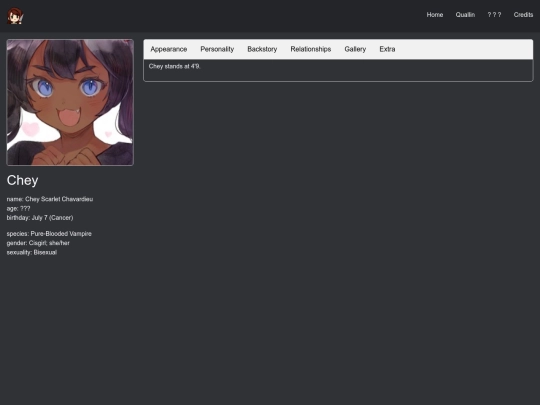Image resolution: width=540 pixels, height=405 pixels.
Task: Switch to the Appearance tab
Action: click(169, 49)
